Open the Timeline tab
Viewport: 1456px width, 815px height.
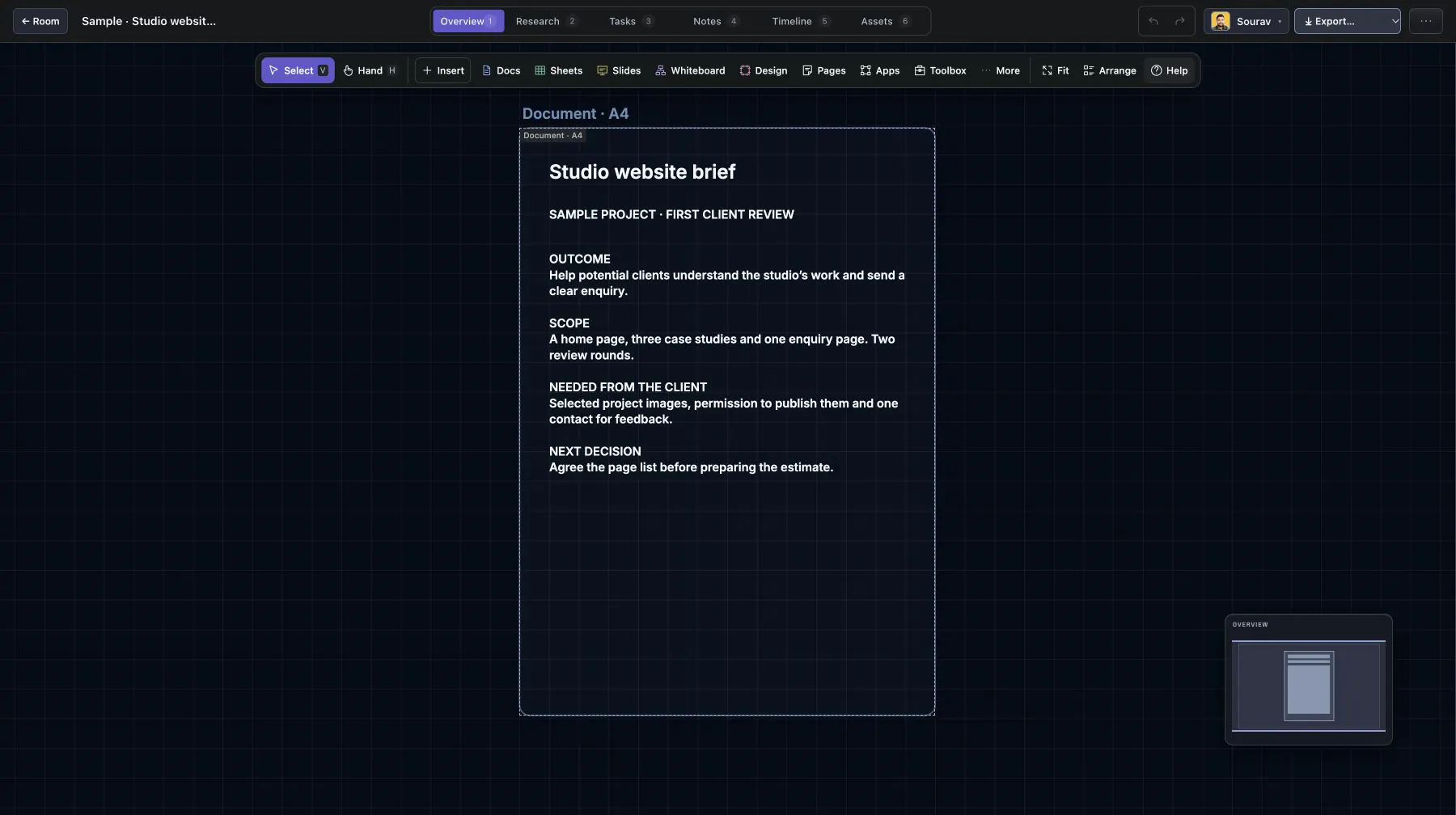point(801,21)
